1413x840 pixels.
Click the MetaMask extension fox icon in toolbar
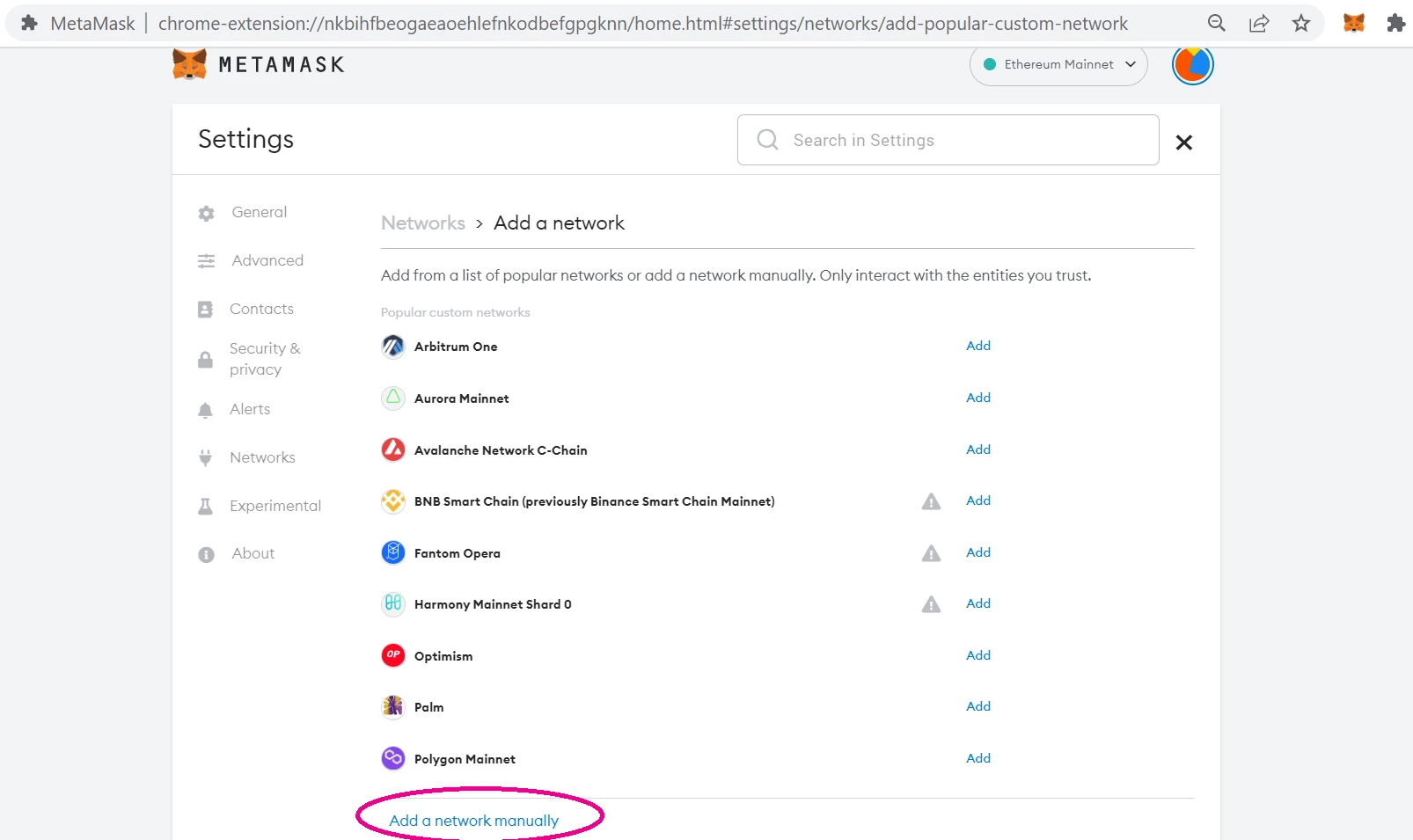pos(1354,24)
